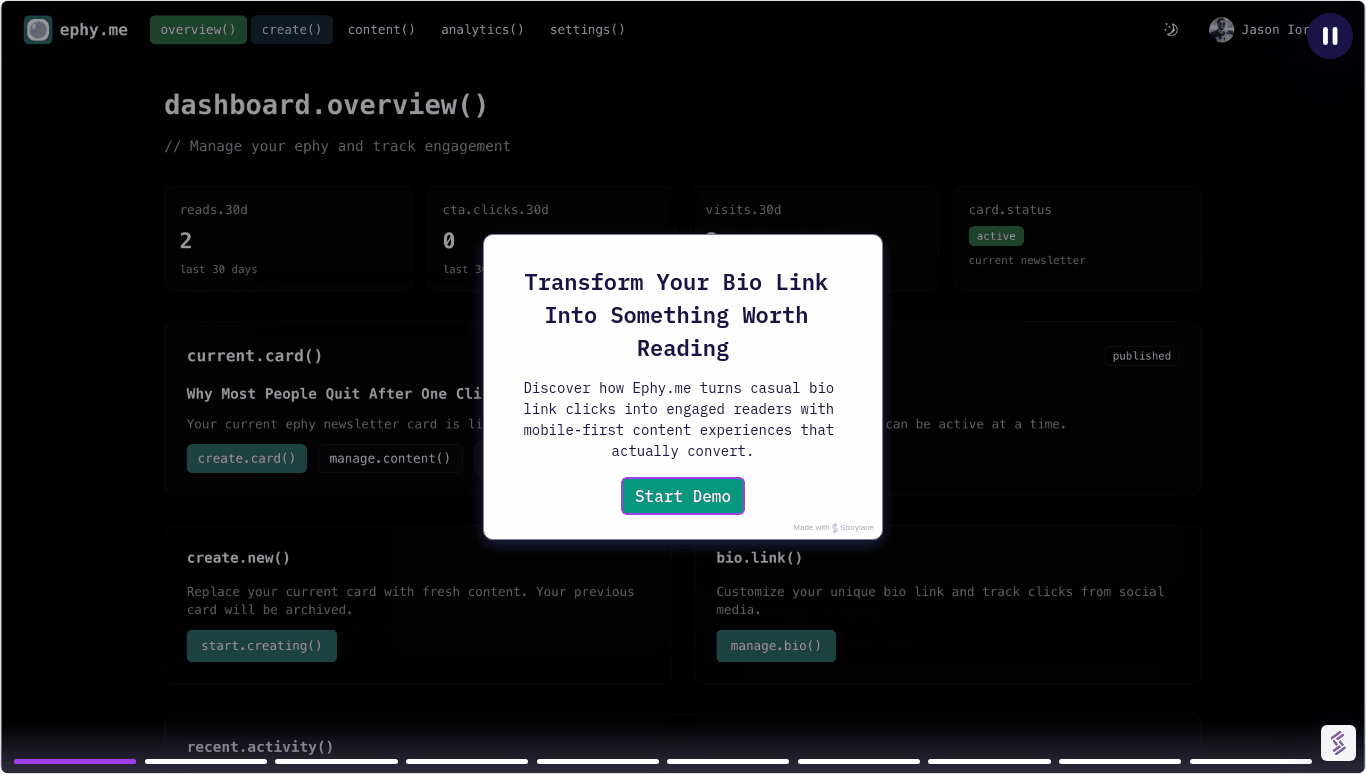Click the published badge
This screenshot has width=1366, height=774.
click(1142, 356)
